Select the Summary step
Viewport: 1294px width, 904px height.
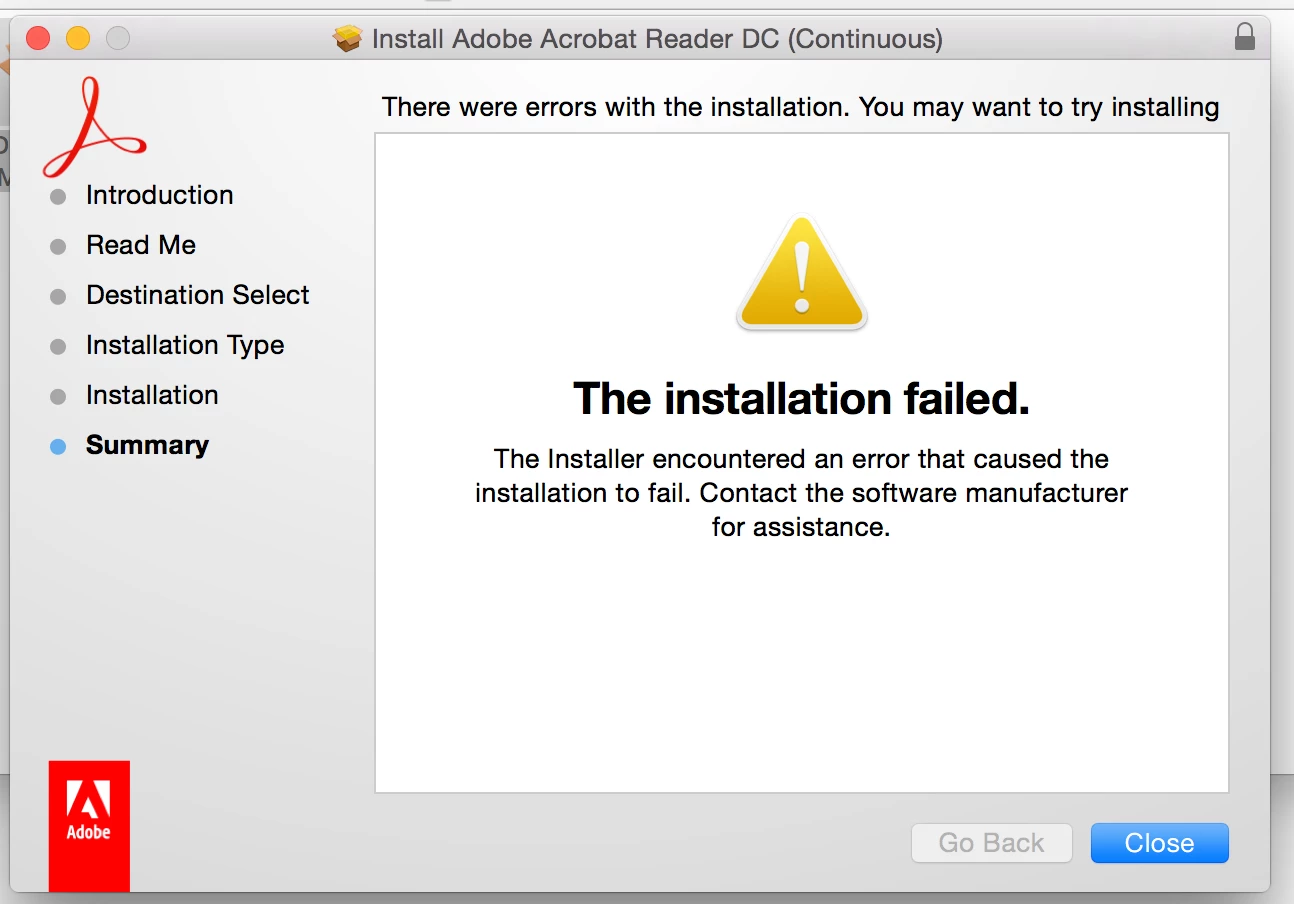pyautogui.click(x=147, y=445)
